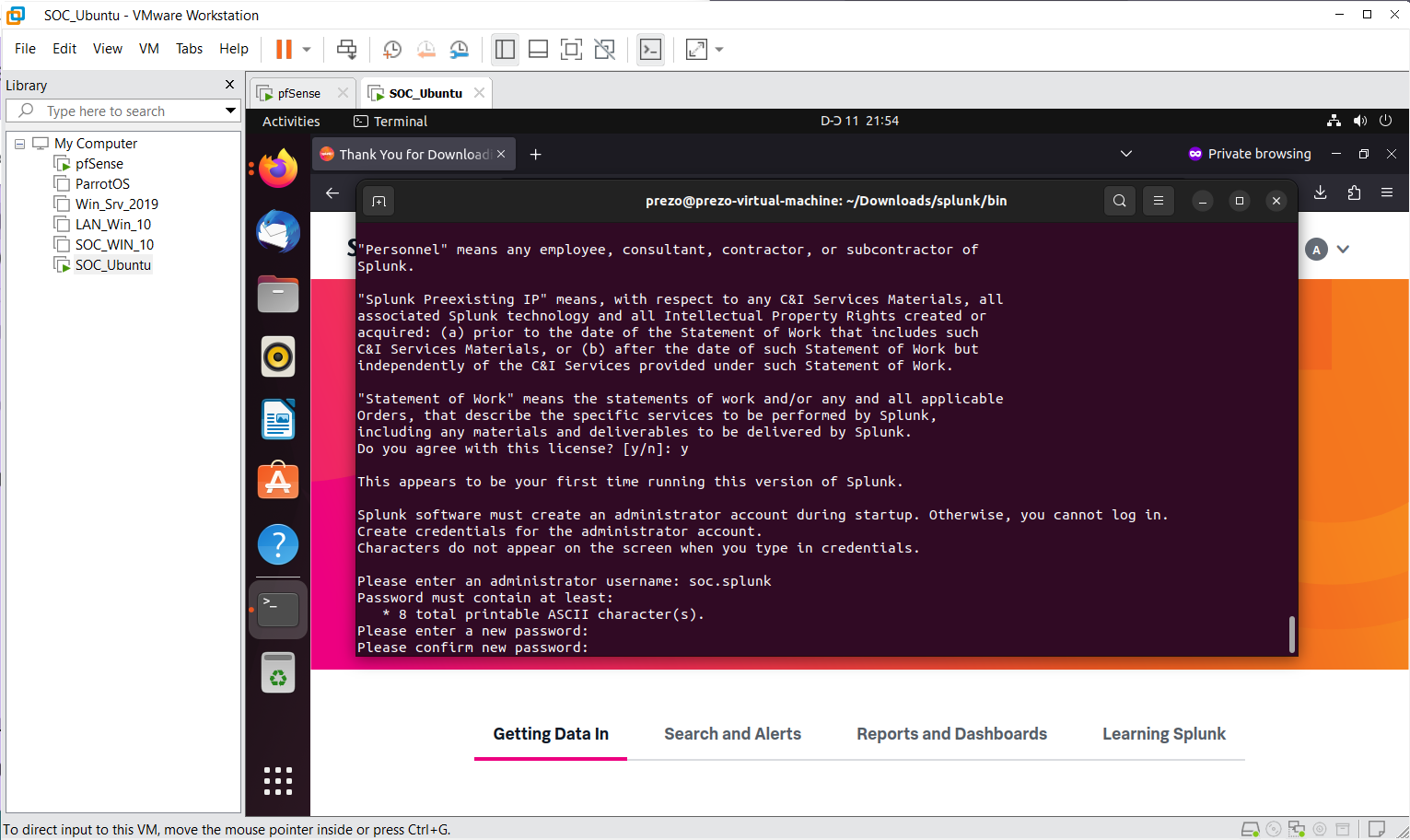
Task: Show the console view
Action: [x=650, y=50]
